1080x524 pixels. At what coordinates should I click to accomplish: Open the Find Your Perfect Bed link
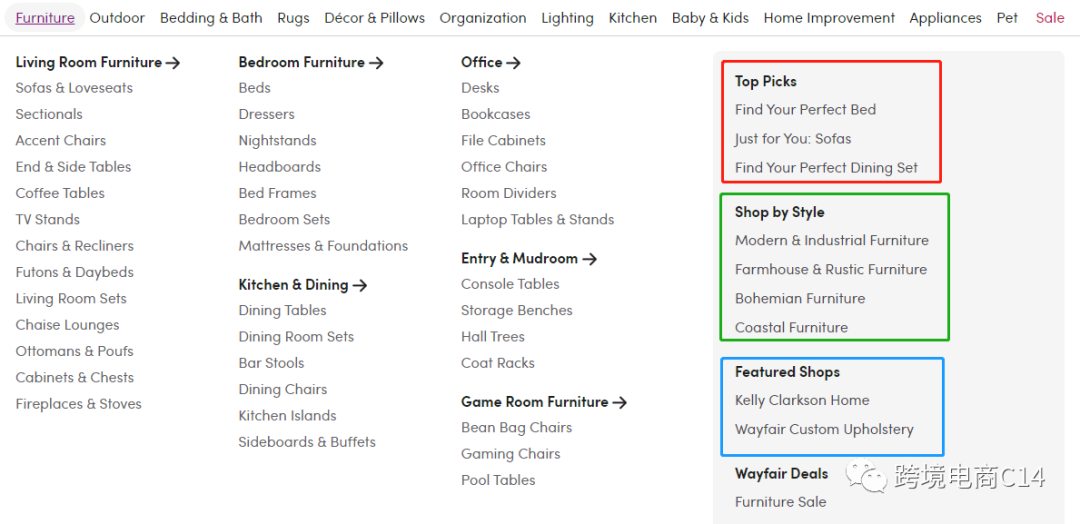tap(805, 110)
